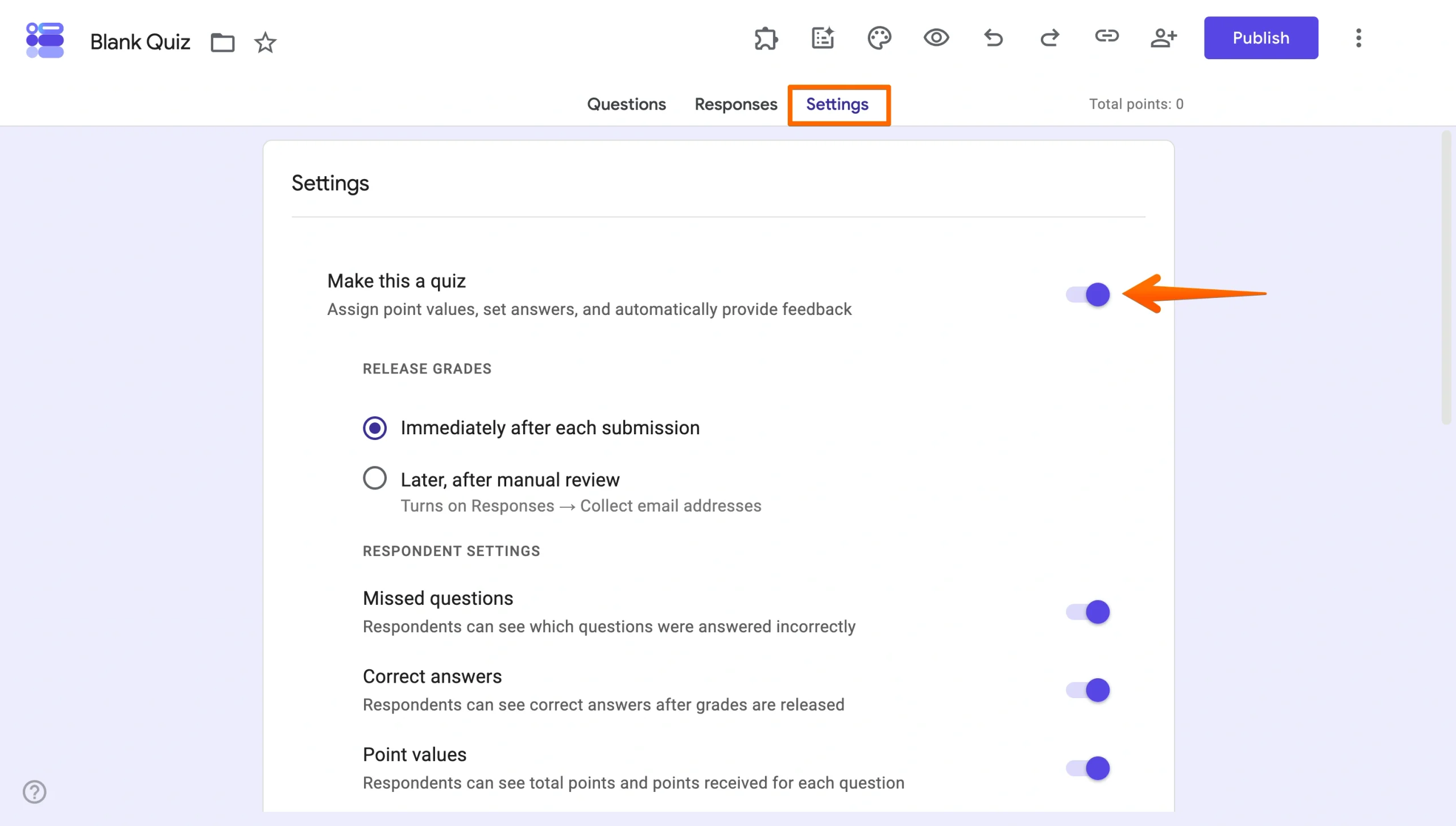Click the RELEASE GRADES heading
The image size is (1456, 826).
pyautogui.click(x=427, y=369)
